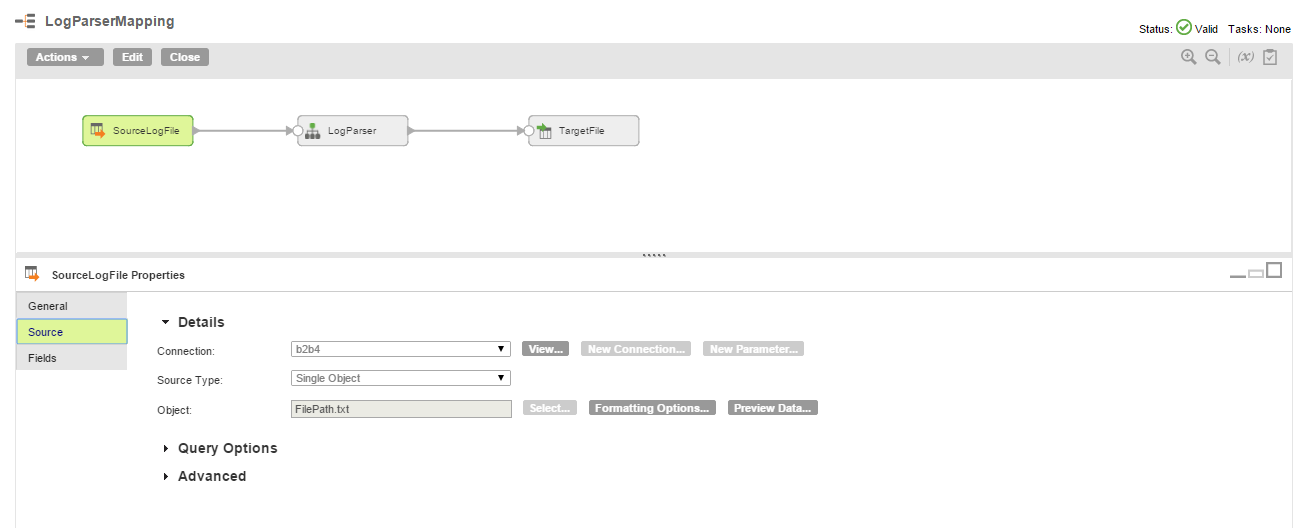Select the SourceLogFile source node
This screenshot has width=1299, height=528.
(138, 130)
